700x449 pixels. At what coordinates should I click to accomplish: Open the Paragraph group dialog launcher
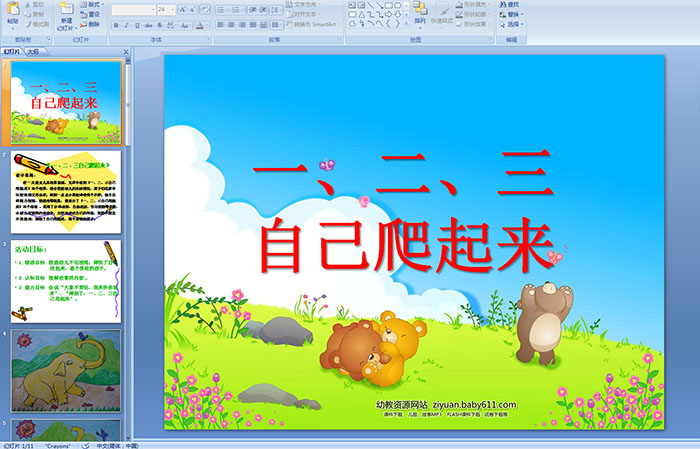pyautogui.click(x=340, y=39)
